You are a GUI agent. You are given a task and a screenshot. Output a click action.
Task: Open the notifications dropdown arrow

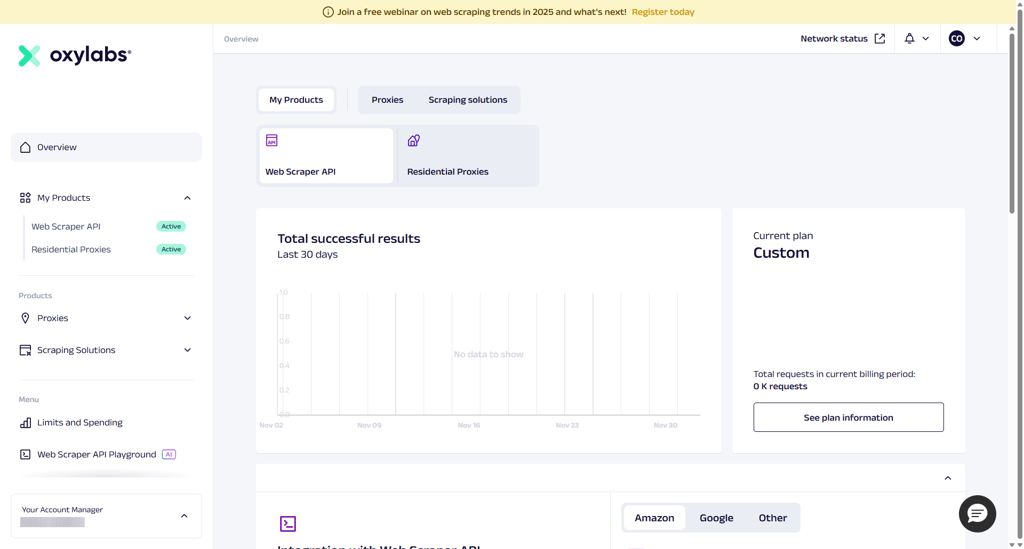[925, 39]
